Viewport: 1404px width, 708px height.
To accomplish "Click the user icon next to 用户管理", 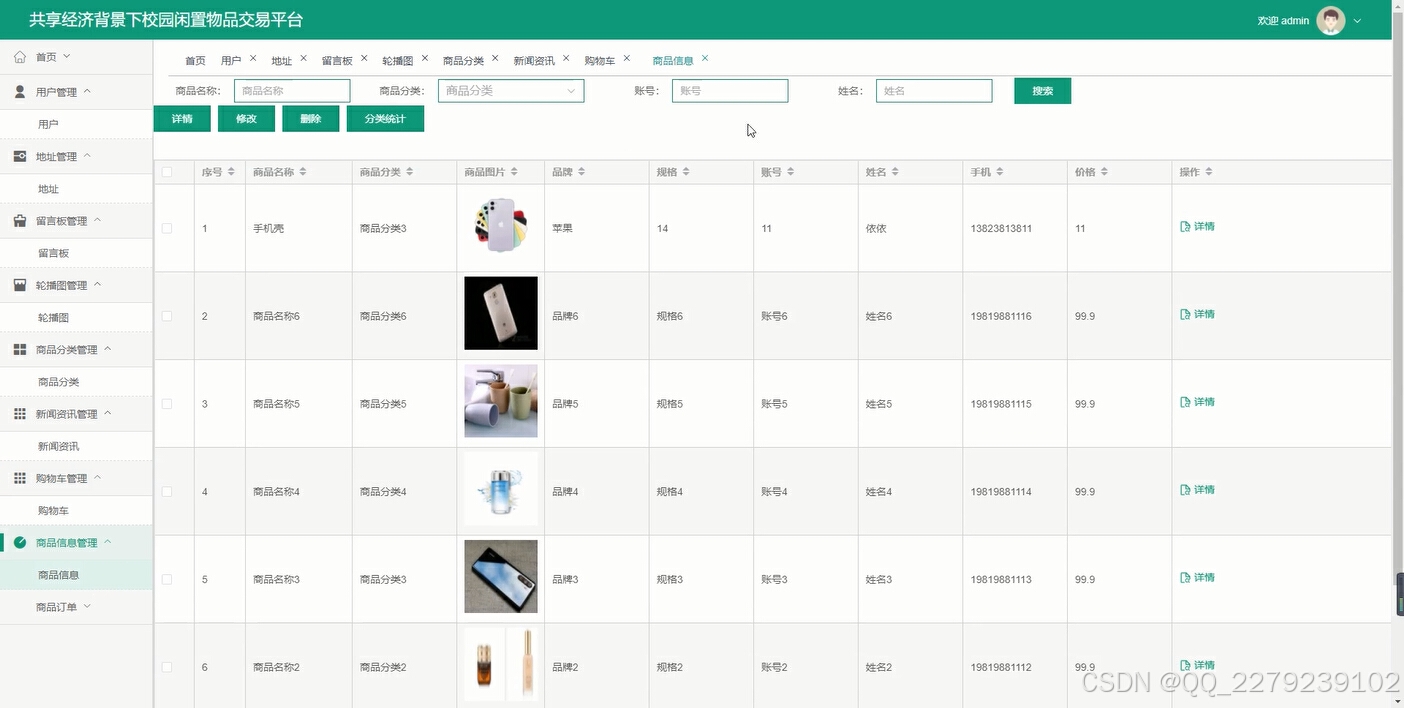I will coord(22,91).
